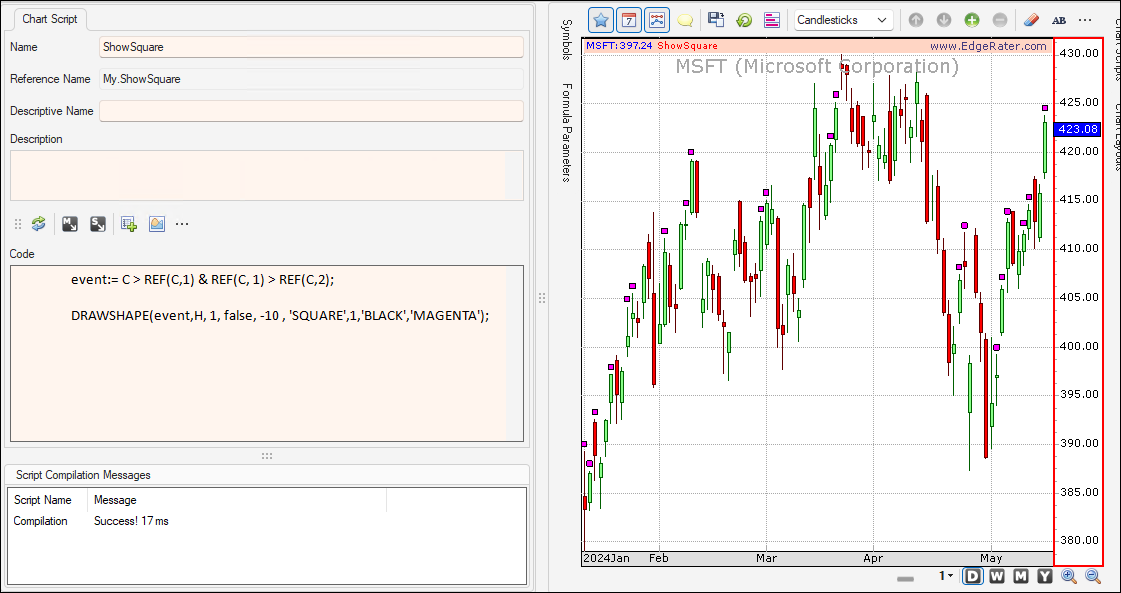Open the Chart Layouts side tab
1121x593 pixels.
[x=1115, y=136]
